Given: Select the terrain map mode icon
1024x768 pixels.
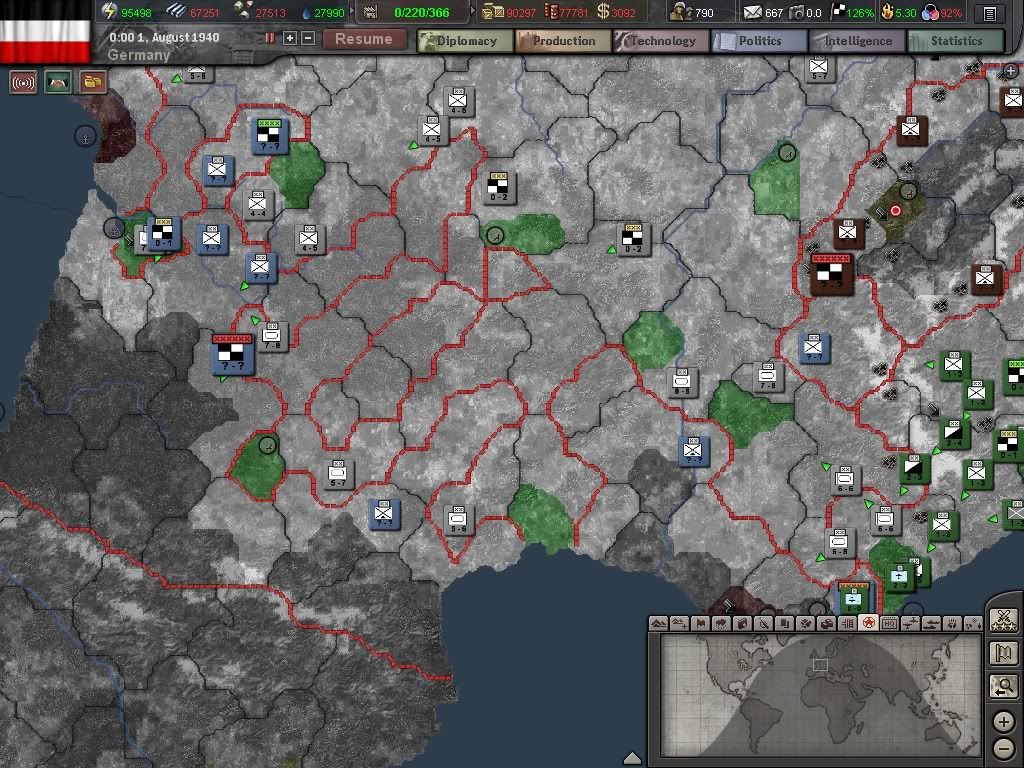Looking at the screenshot, I should 658,624.
